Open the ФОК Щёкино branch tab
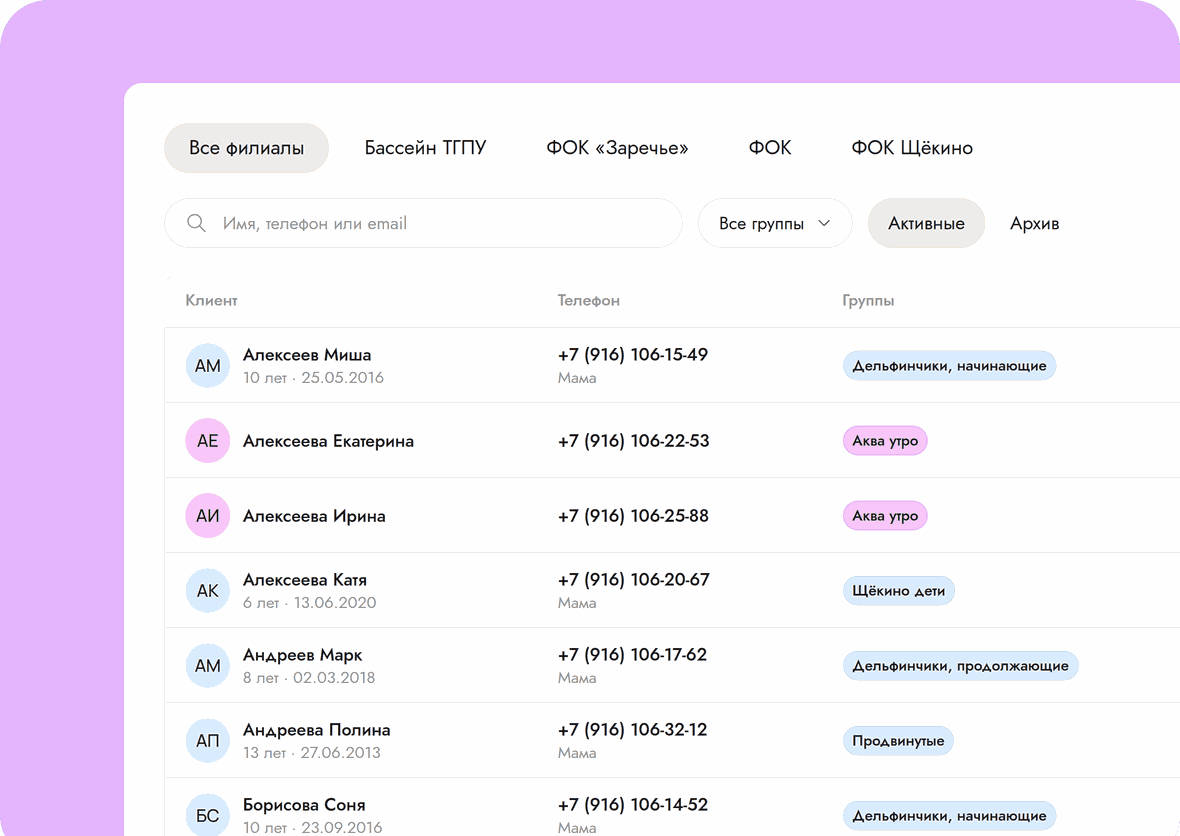This screenshot has height=836, width=1180. tap(912, 147)
